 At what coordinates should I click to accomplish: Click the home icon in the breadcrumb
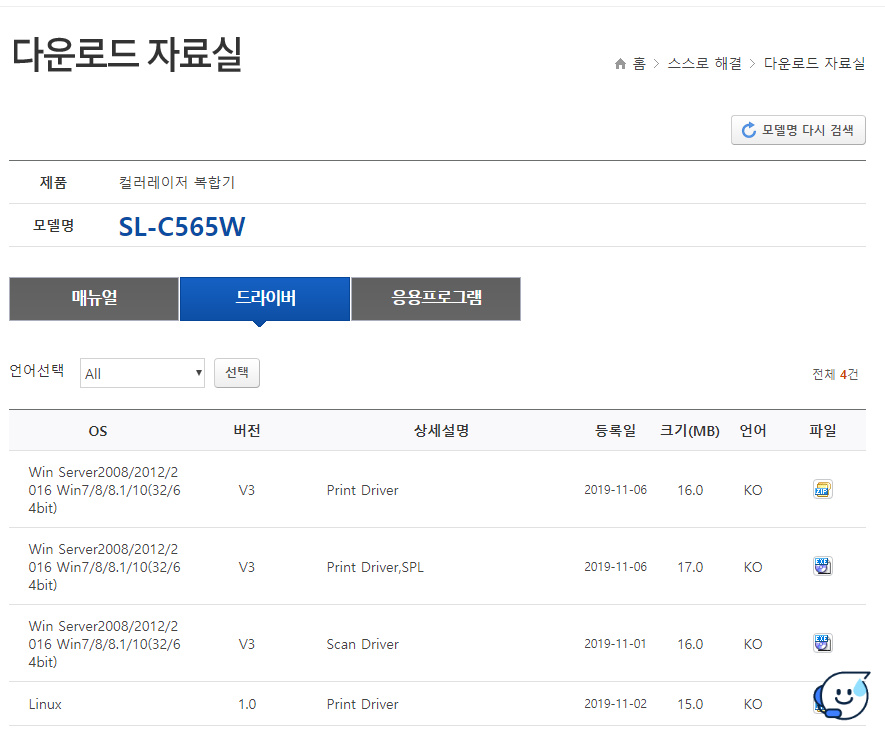pos(620,64)
